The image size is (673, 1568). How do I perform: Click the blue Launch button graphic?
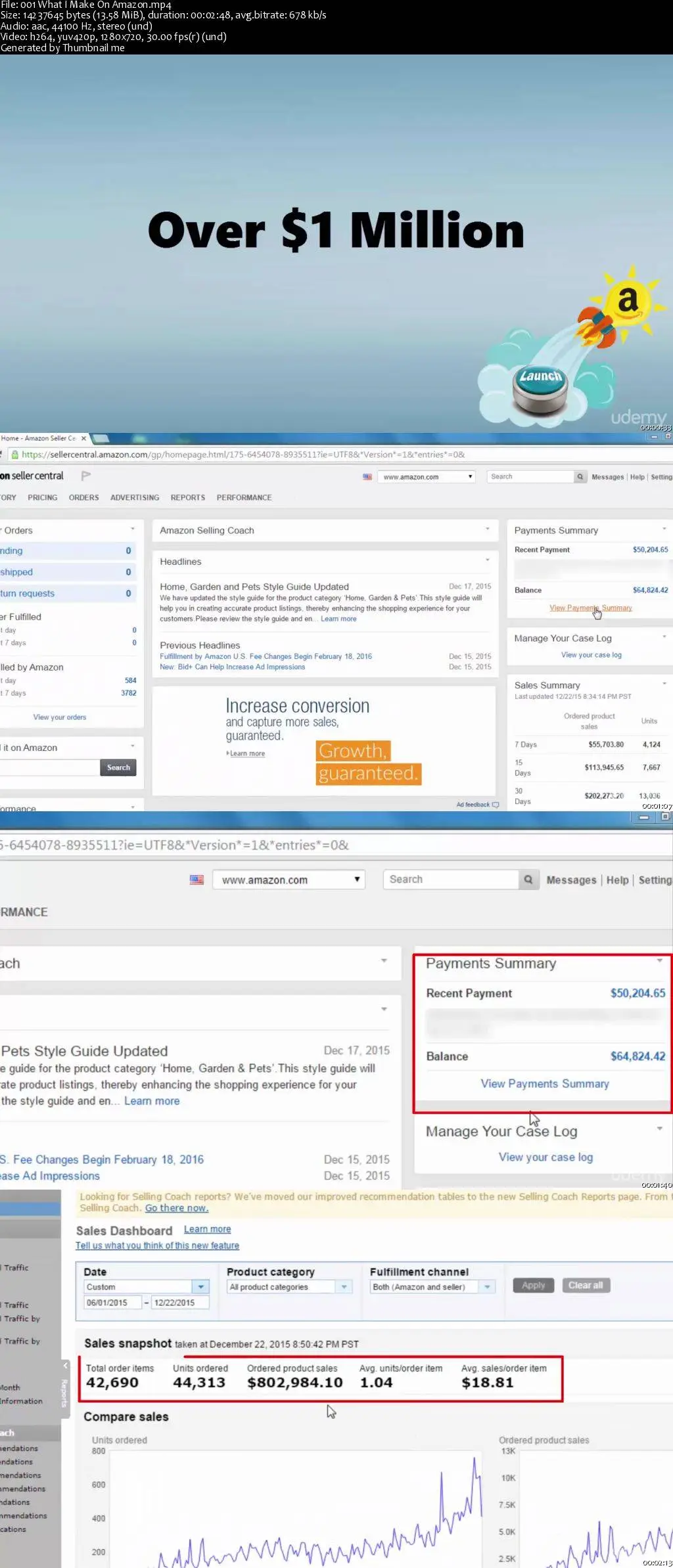pyautogui.click(x=541, y=388)
